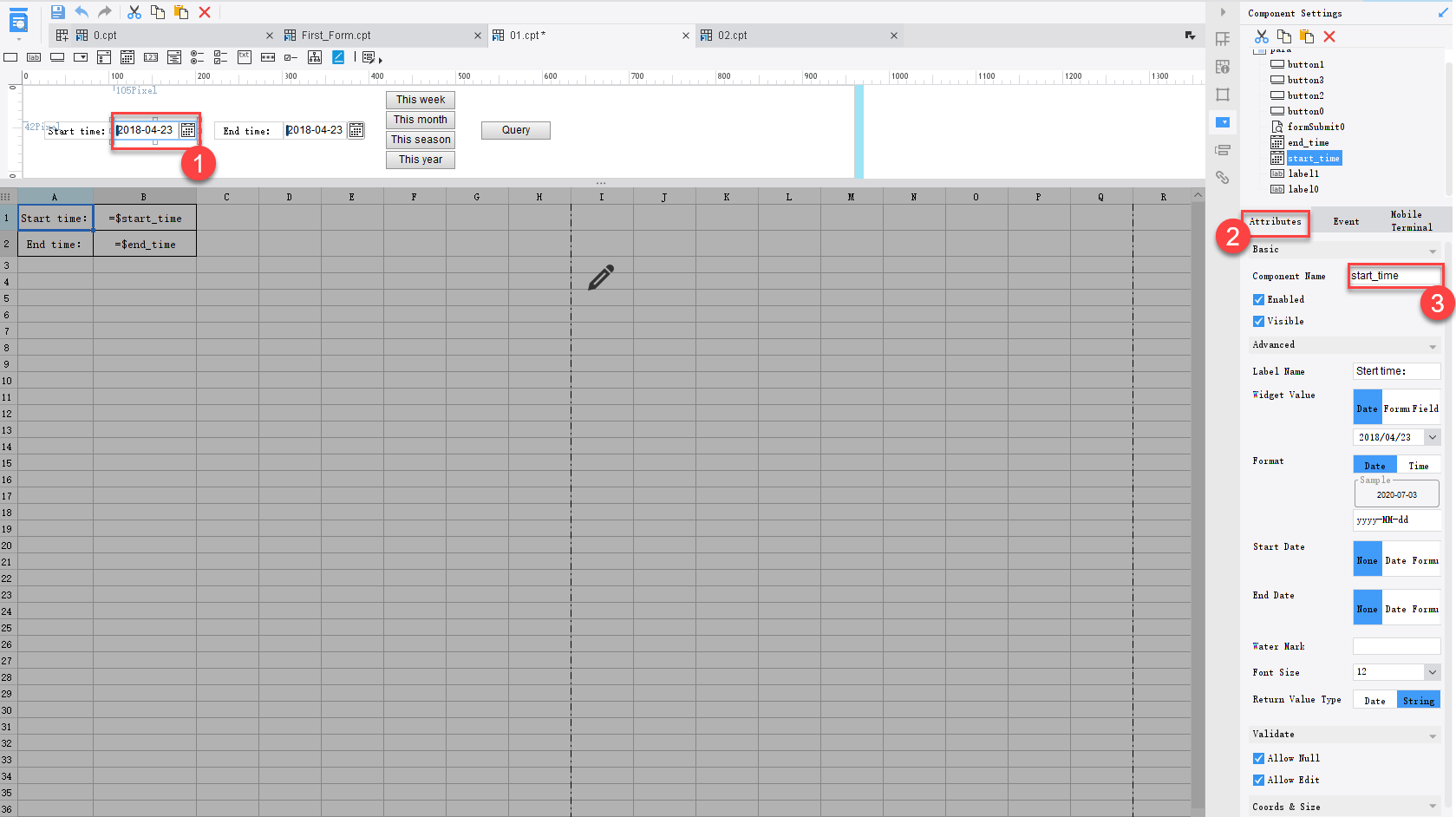Click the Save icon in main toolbar
This screenshot has width=1456, height=817.
pyautogui.click(x=57, y=11)
